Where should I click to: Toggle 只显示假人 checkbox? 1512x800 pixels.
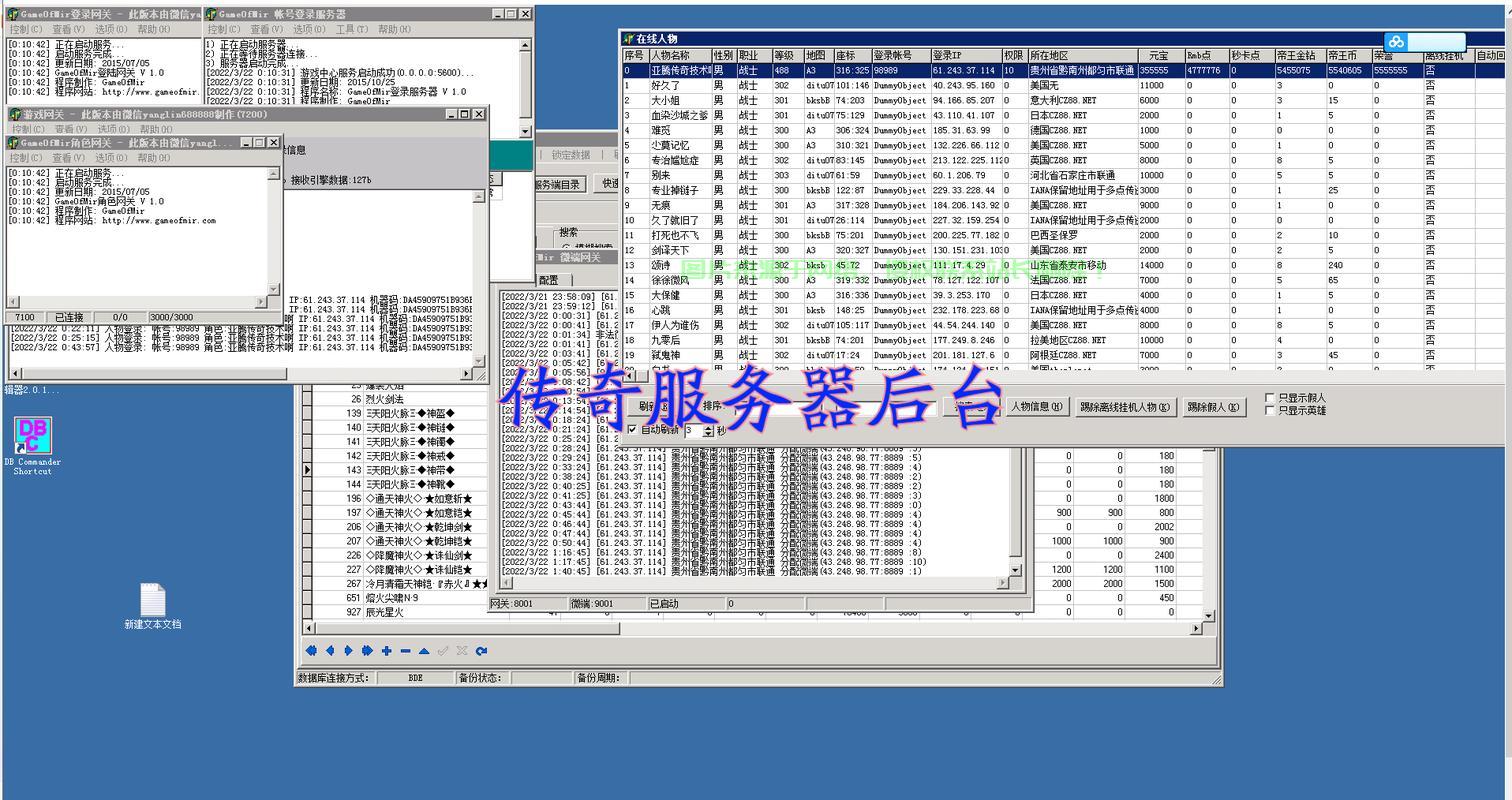point(1270,398)
